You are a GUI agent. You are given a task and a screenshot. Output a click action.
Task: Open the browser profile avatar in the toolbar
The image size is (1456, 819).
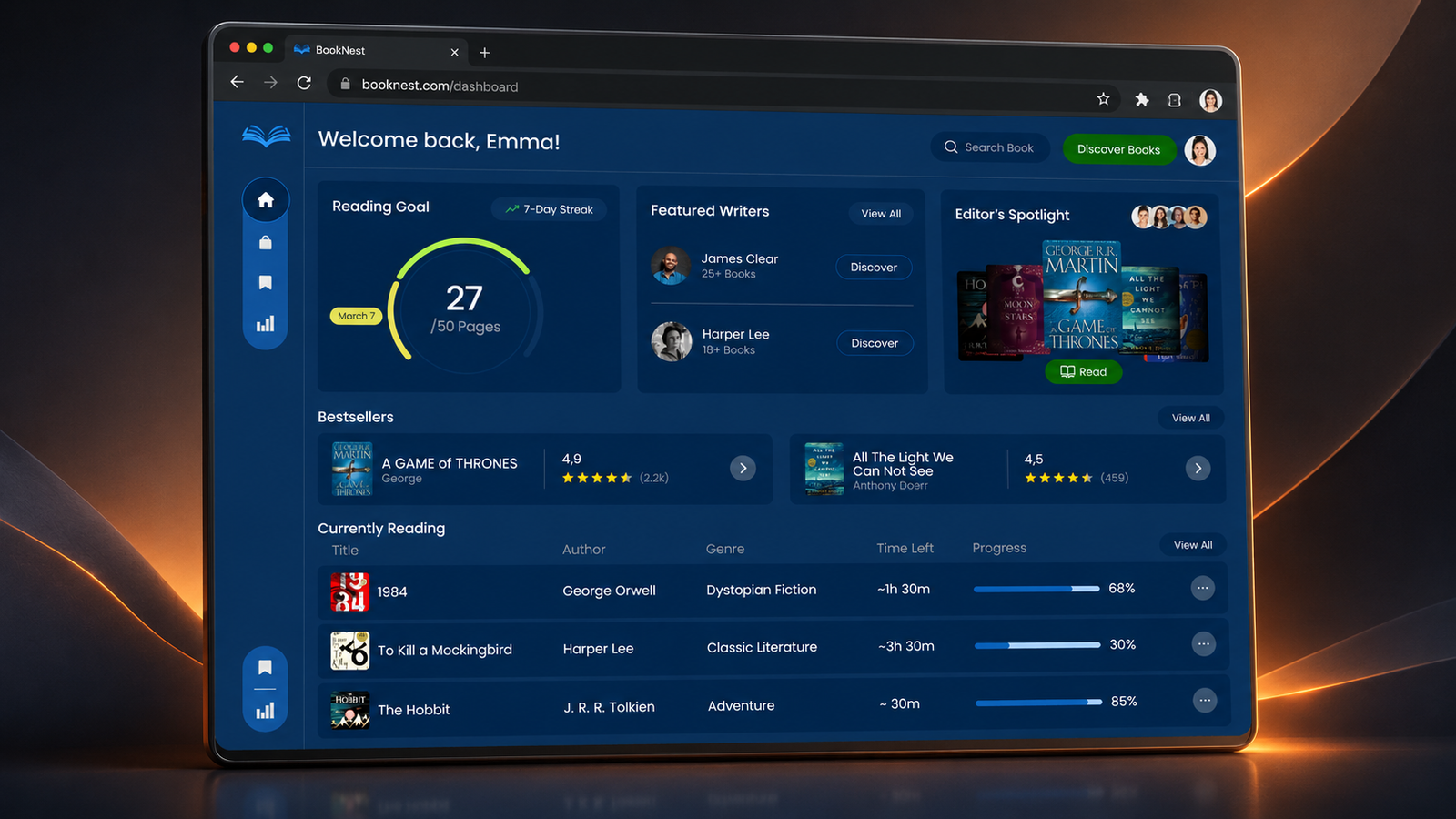1210,100
